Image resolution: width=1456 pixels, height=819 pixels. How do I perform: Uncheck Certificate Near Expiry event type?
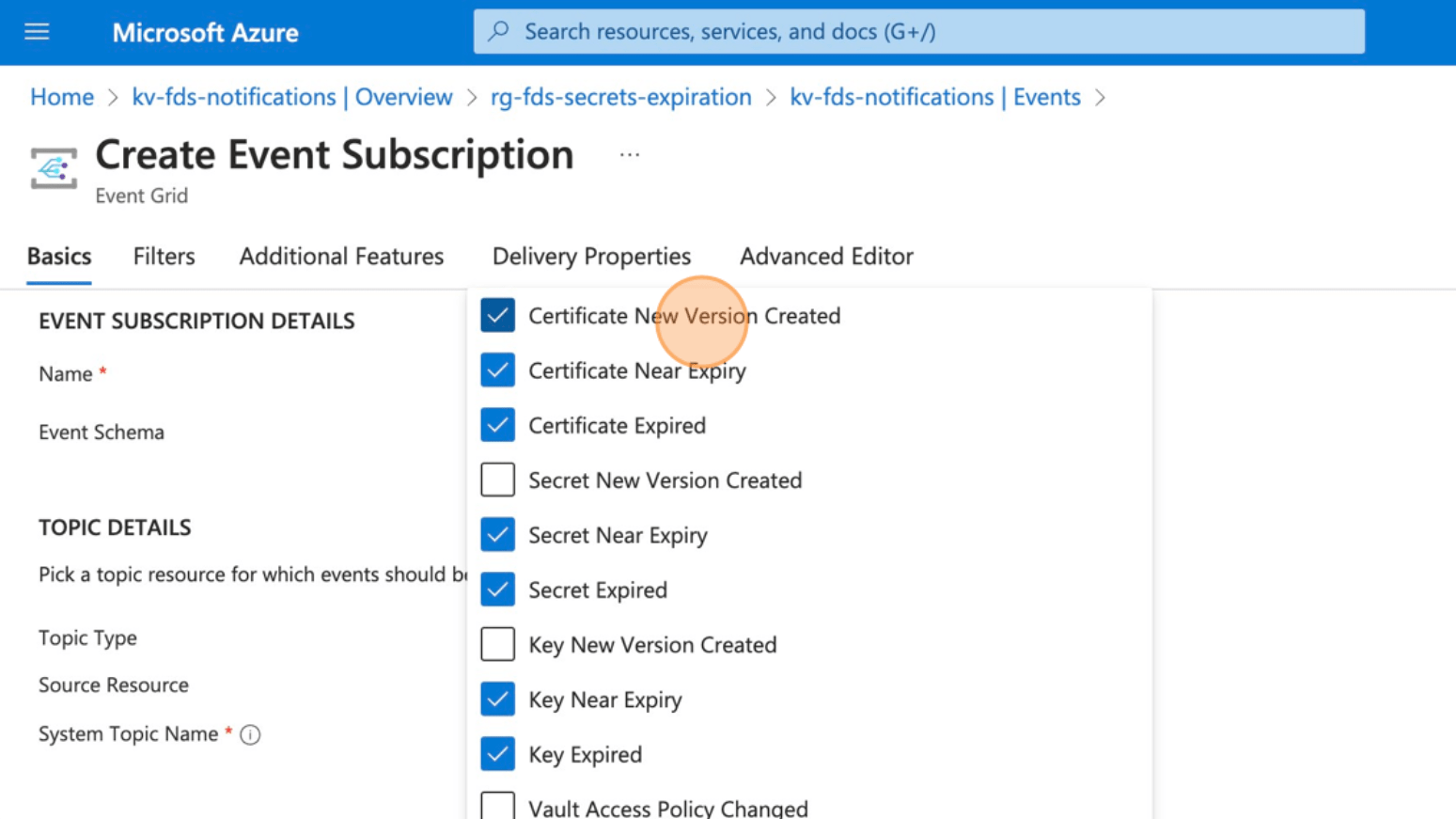(x=497, y=370)
